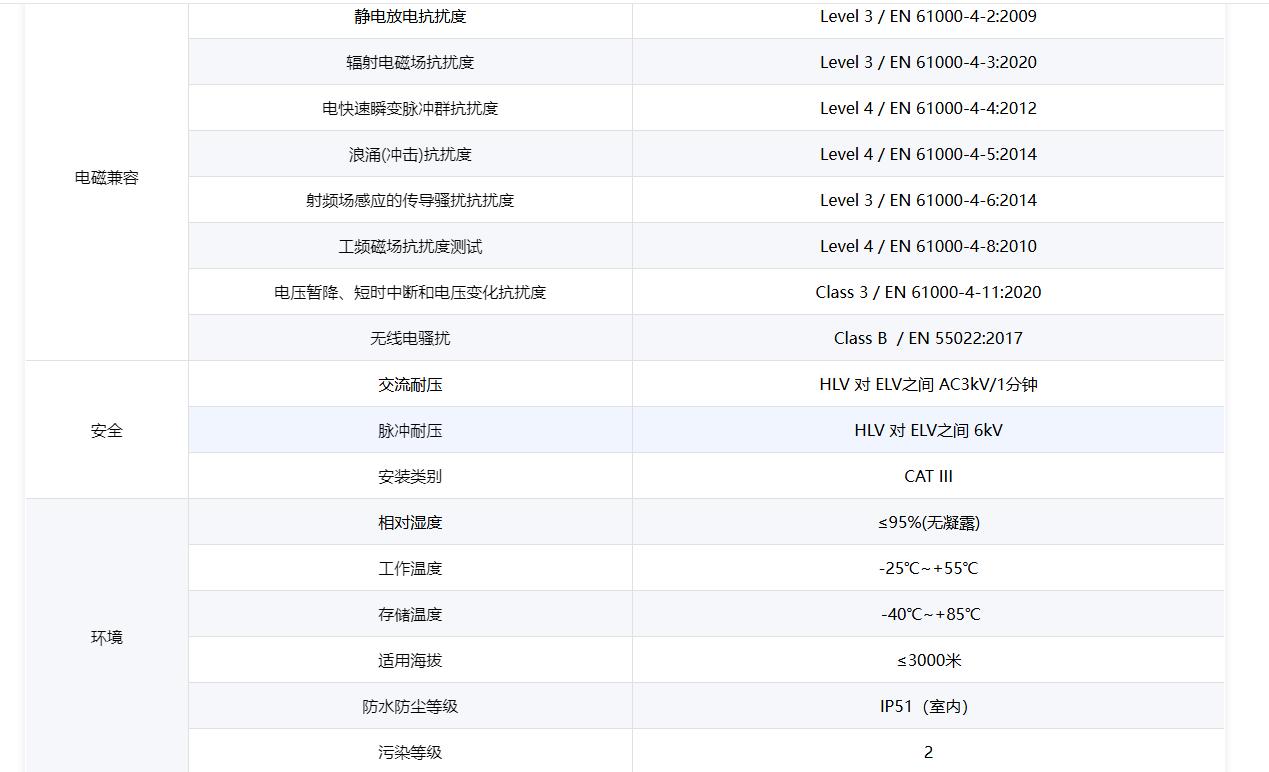Image resolution: width=1269 pixels, height=772 pixels.
Task: Select Level 4 / EN 61000-4-4:2012 value
Action: [928, 108]
